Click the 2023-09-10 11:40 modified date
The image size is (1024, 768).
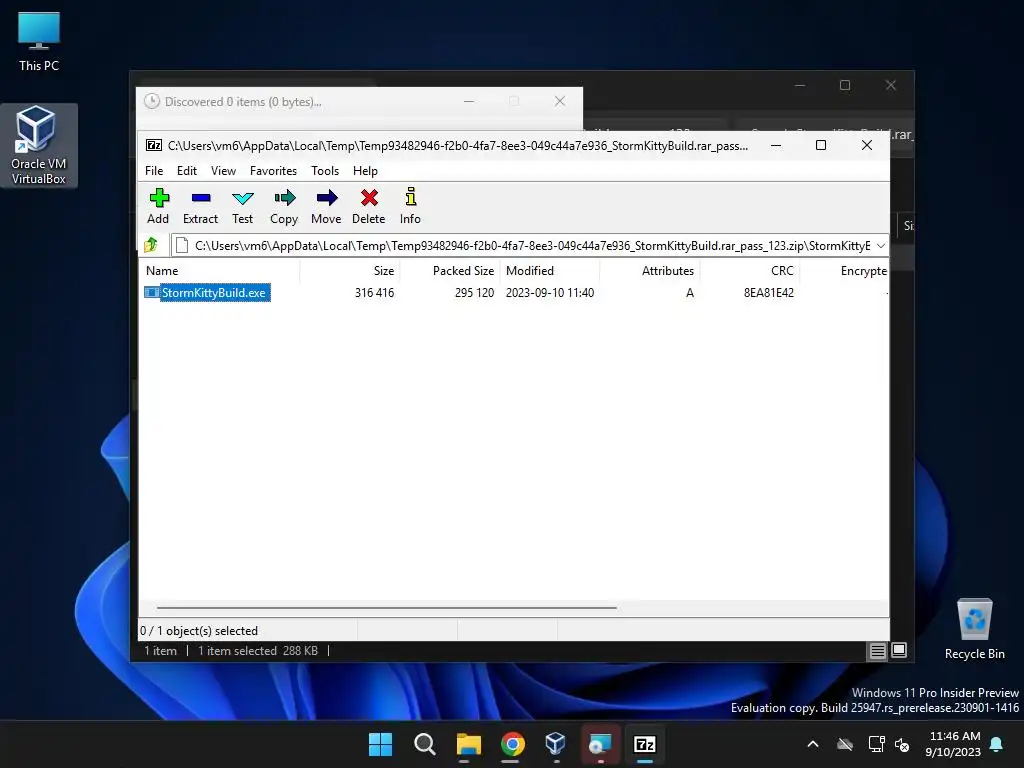click(x=550, y=293)
